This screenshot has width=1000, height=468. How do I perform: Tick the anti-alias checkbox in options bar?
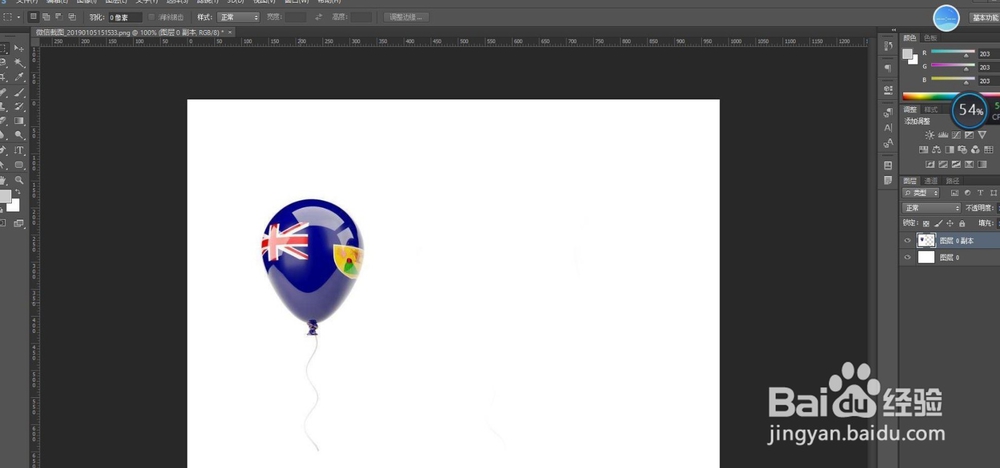[151, 17]
